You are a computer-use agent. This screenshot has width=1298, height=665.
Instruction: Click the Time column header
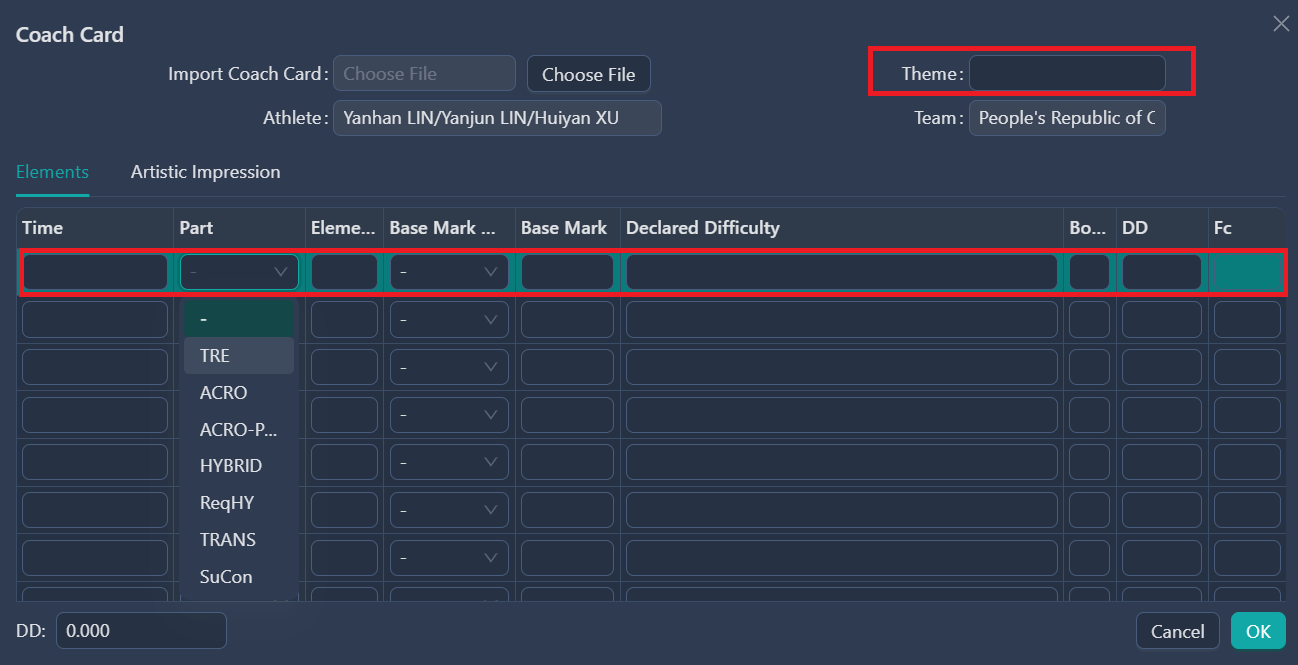point(95,228)
